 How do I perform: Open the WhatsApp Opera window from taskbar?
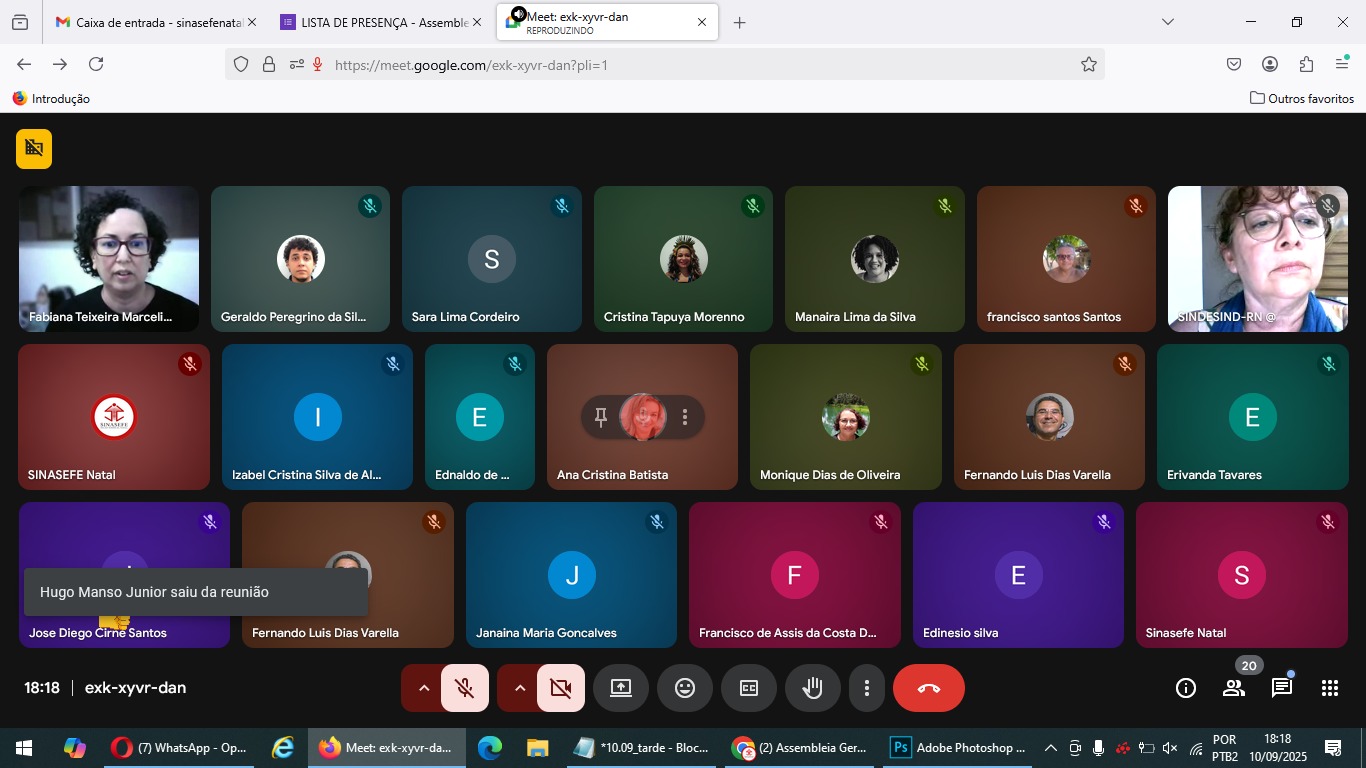coord(180,748)
